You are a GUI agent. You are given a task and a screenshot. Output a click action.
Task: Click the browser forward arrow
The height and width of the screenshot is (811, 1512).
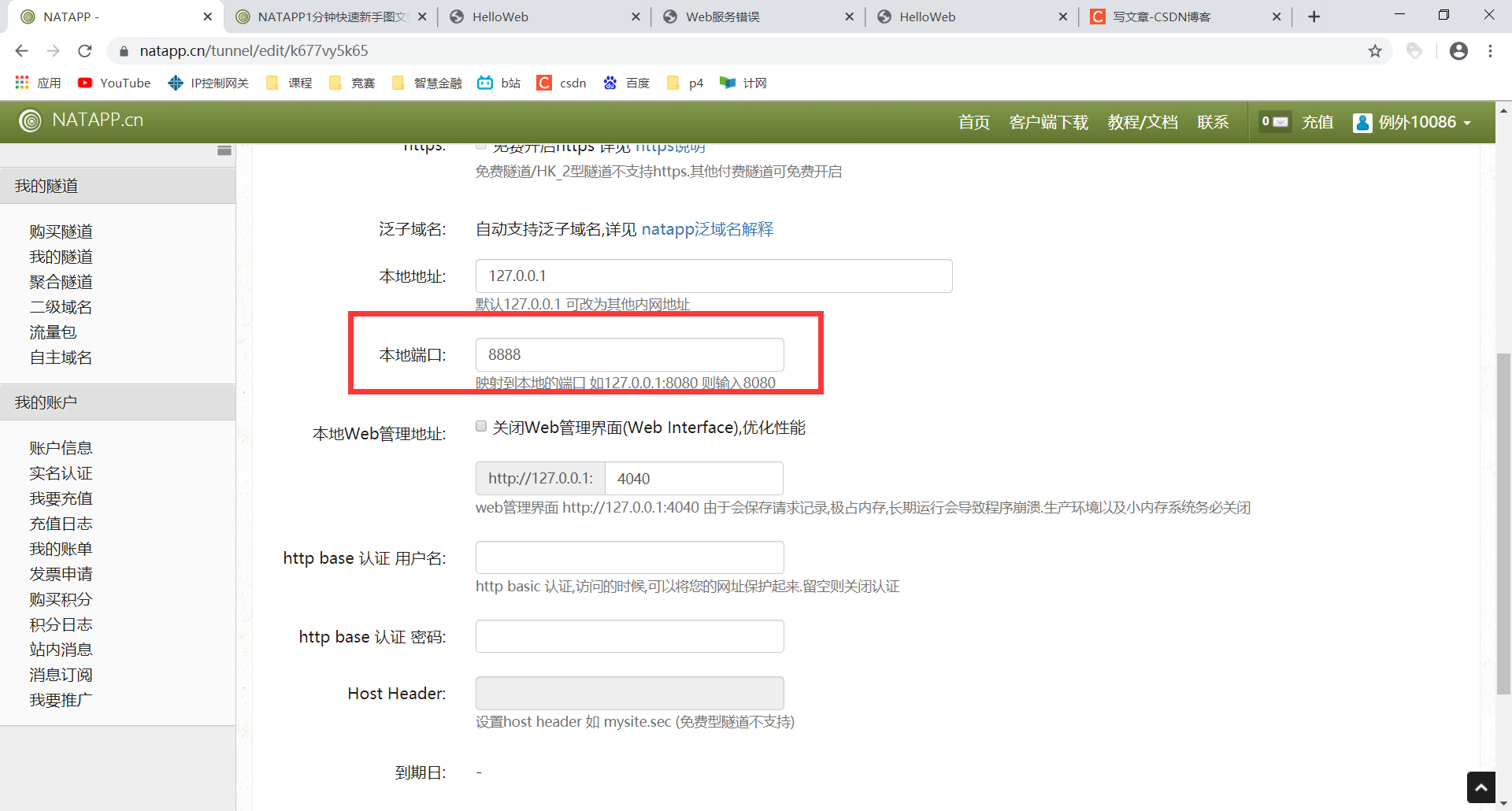(53, 51)
